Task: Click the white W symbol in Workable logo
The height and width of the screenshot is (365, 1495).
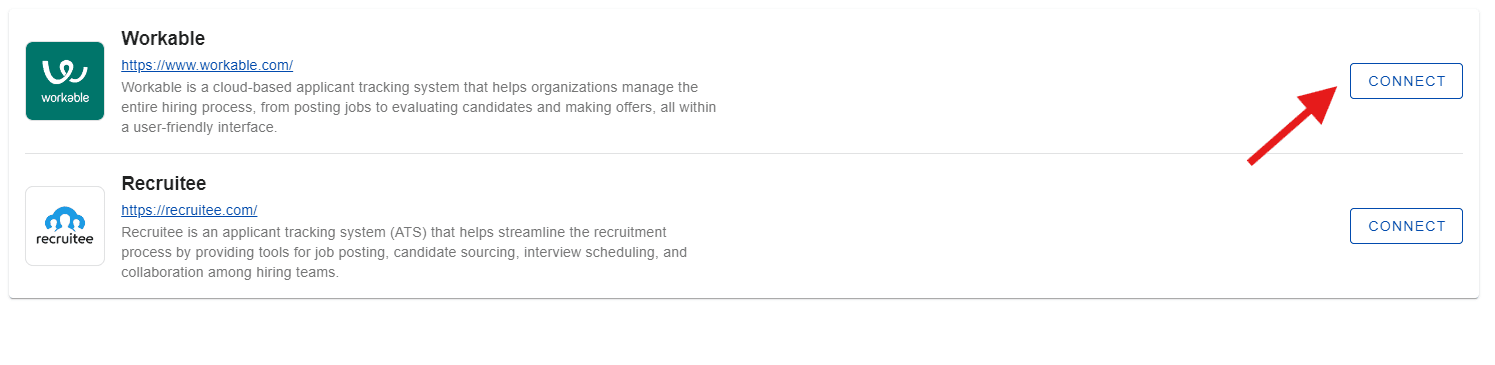Action: [65, 72]
